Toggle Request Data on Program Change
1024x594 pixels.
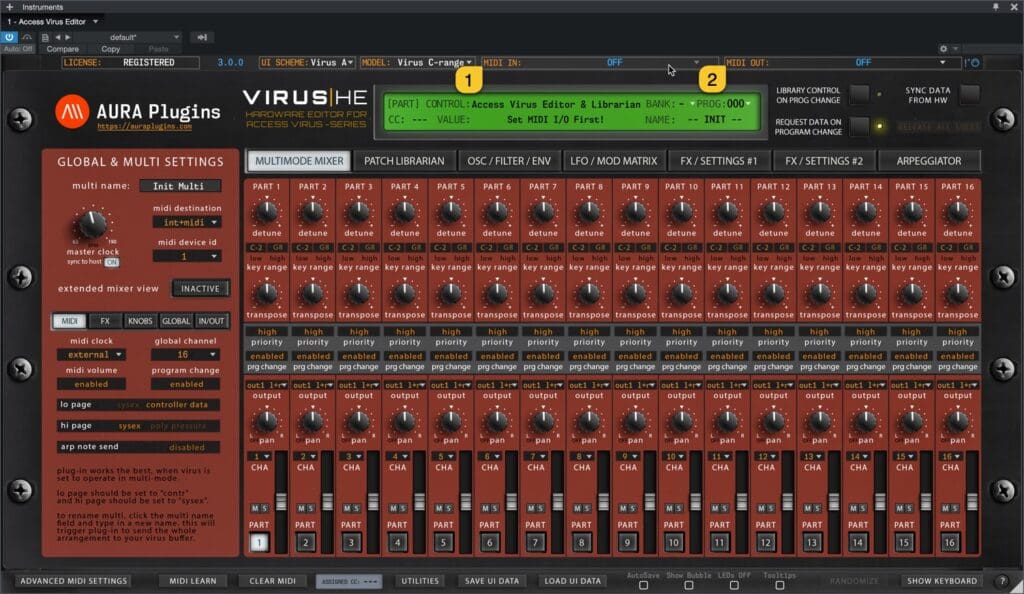[x=859, y=126]
